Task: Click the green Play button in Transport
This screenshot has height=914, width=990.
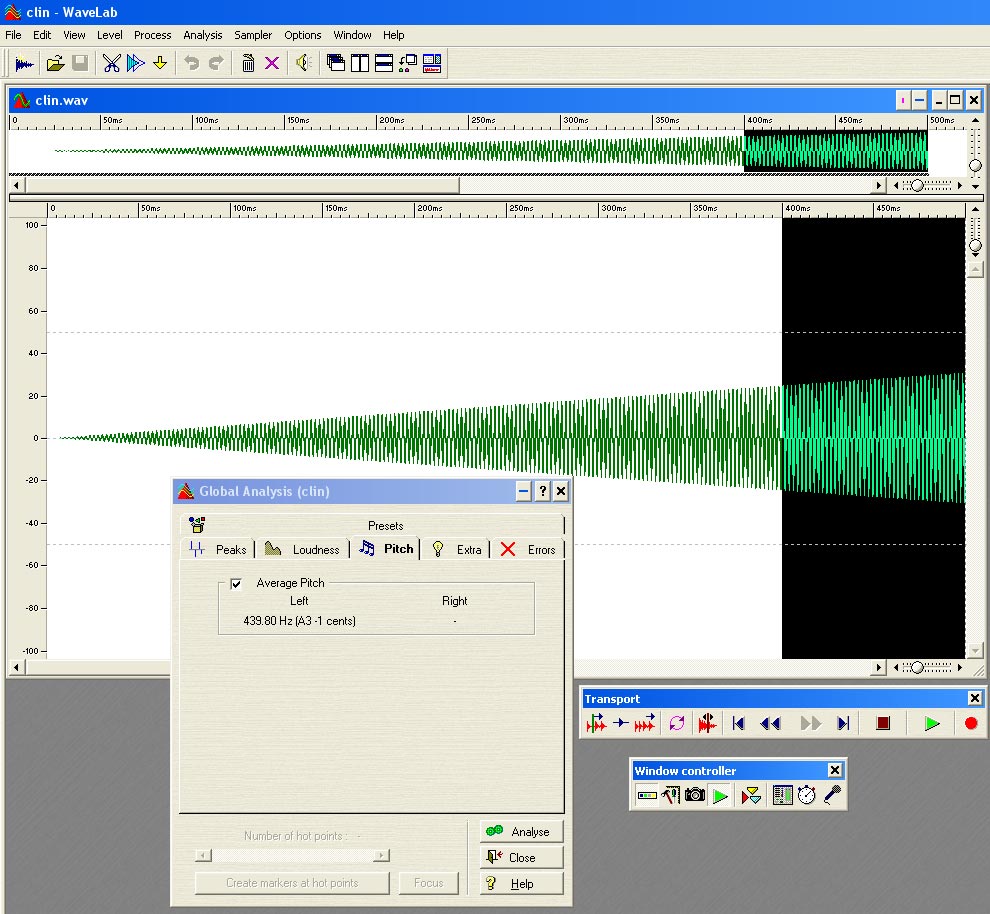Action: [x=932, y=724]
